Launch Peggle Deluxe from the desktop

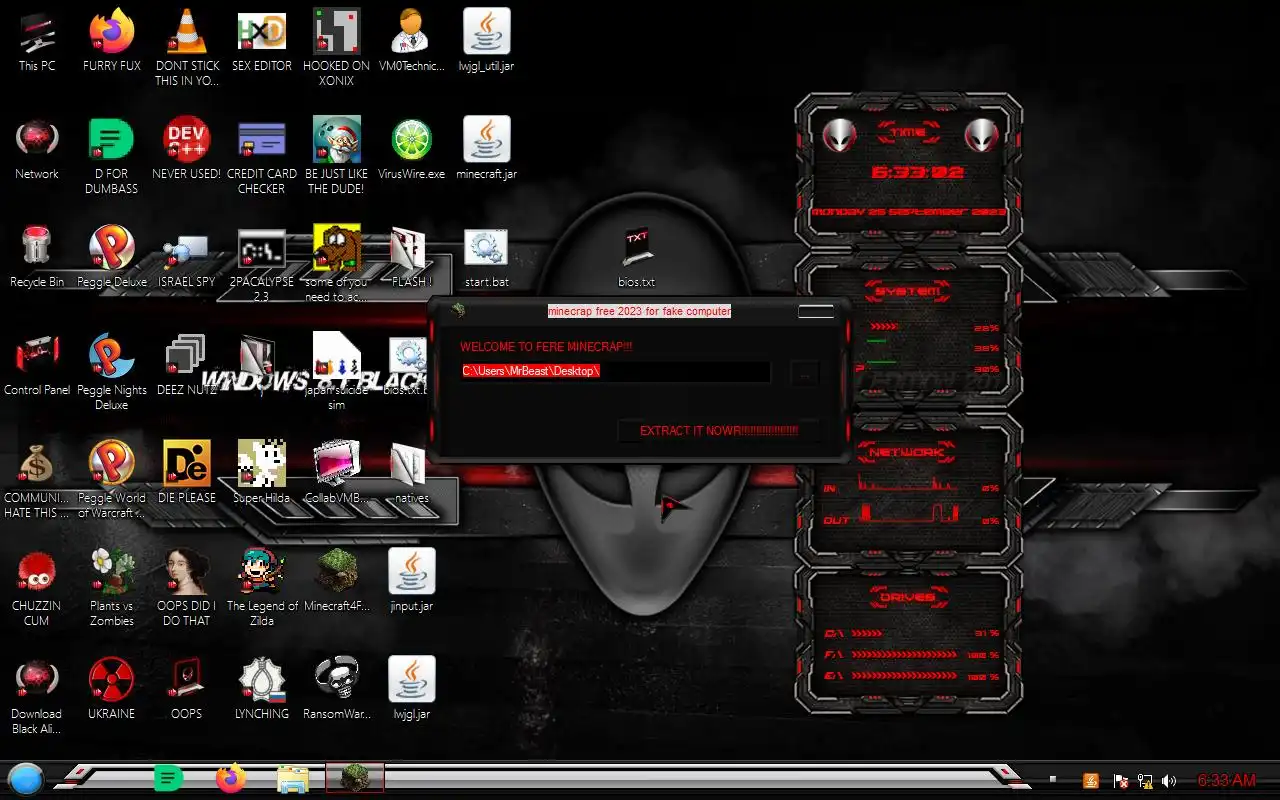click(x=112, y=256)
